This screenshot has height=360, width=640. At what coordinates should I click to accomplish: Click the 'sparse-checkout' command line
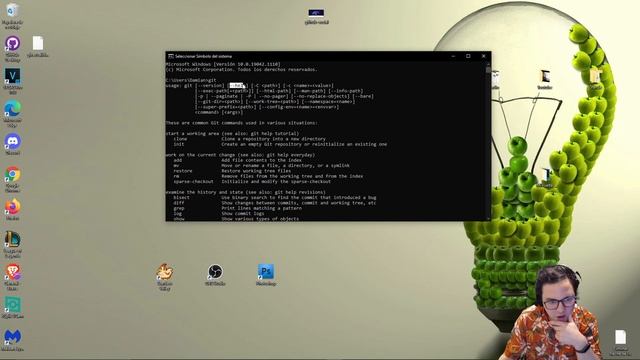coord(252,181)
